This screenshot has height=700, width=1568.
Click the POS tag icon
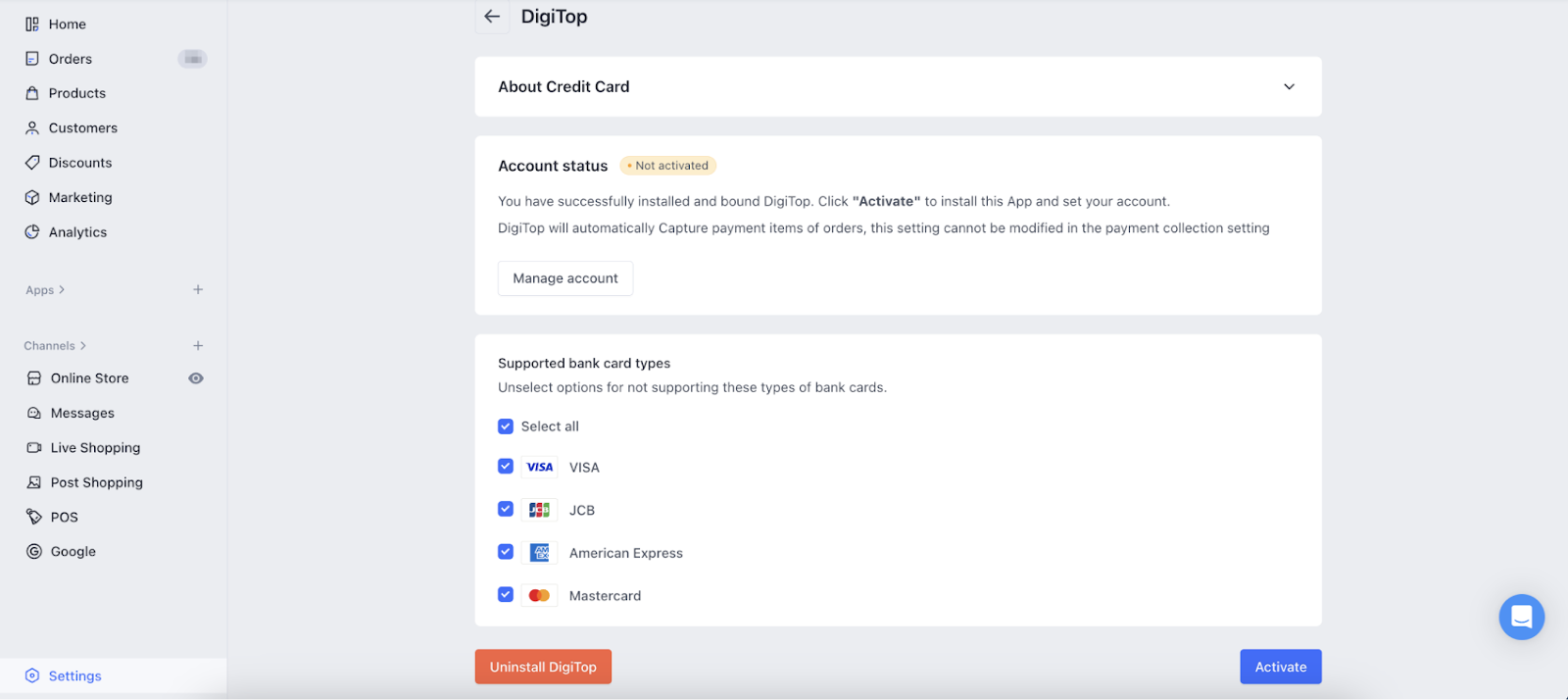(34, 518)
